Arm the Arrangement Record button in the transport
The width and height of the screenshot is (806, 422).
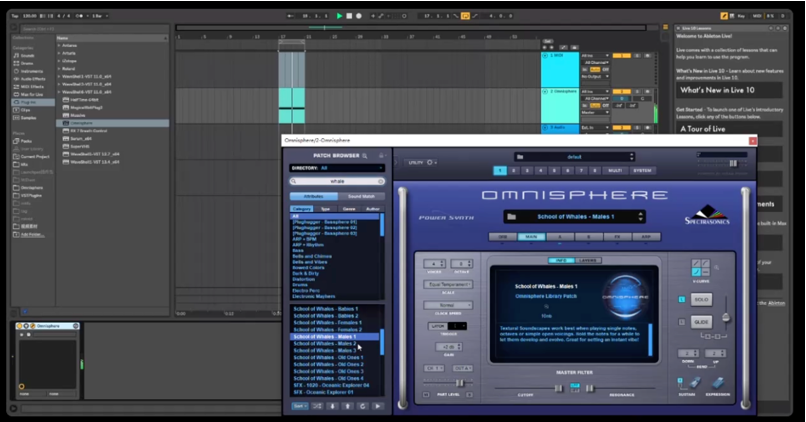(x=359, y=16)
